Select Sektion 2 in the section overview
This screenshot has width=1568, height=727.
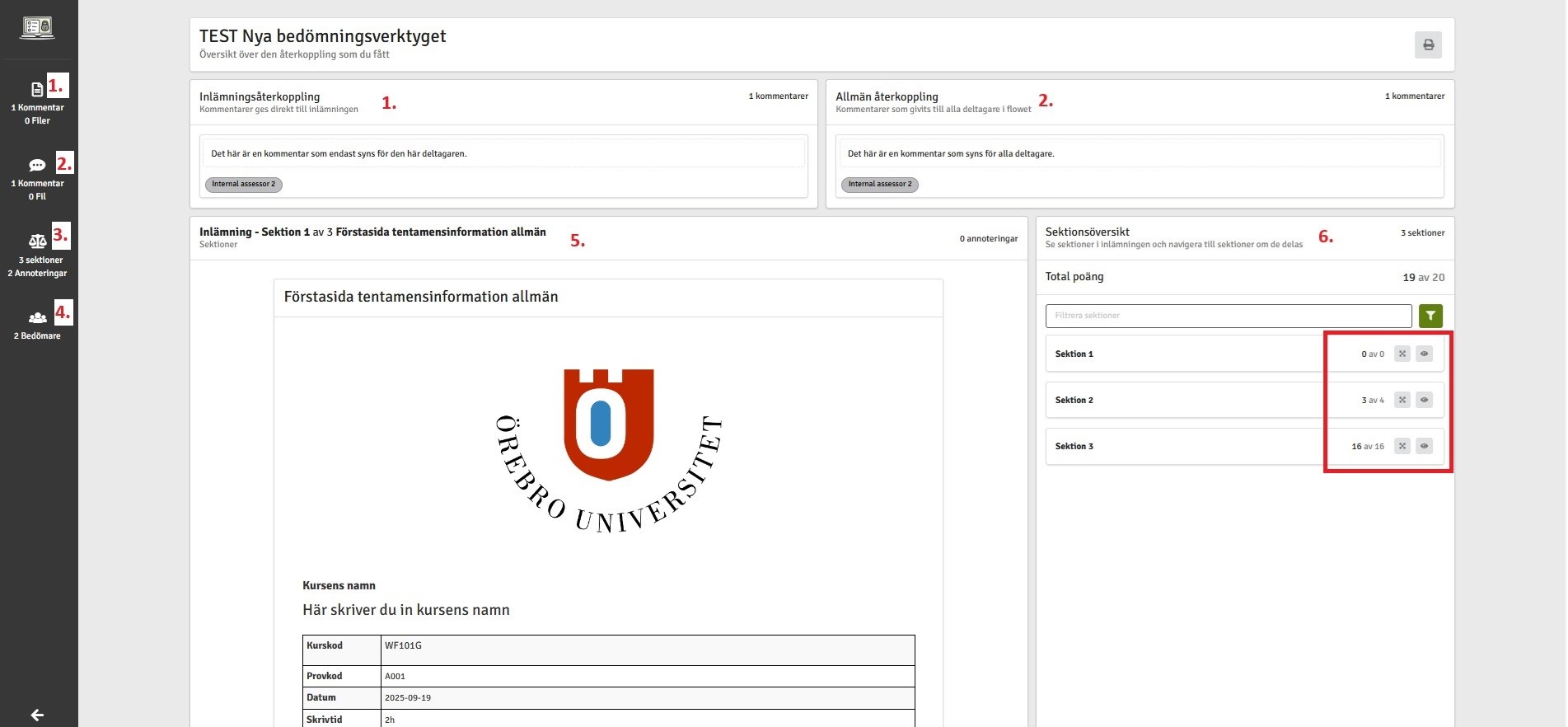click(x=1074, y=400)
